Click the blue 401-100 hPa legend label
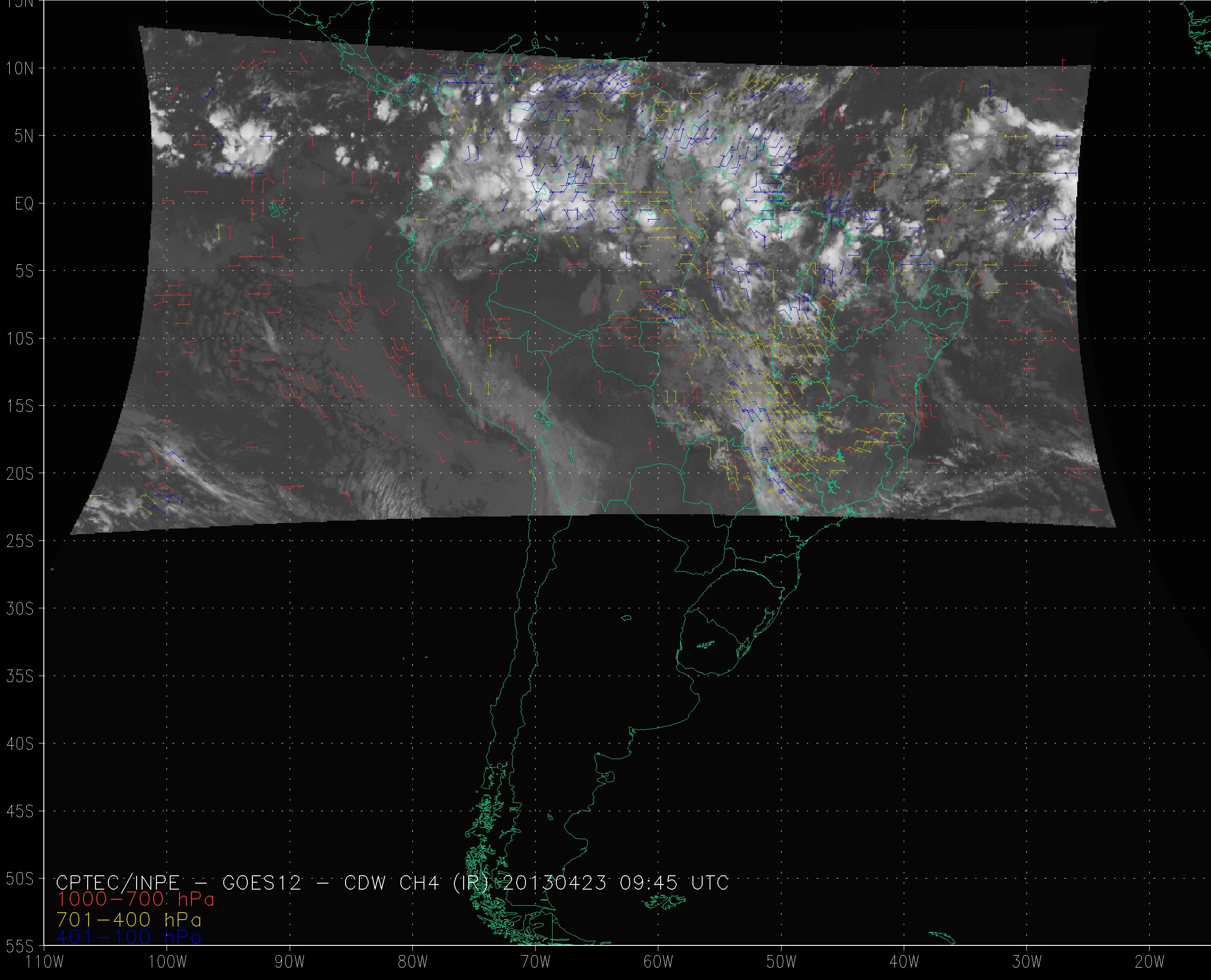Viewport: 1211px width, 980px height. (x=129, y=937)
